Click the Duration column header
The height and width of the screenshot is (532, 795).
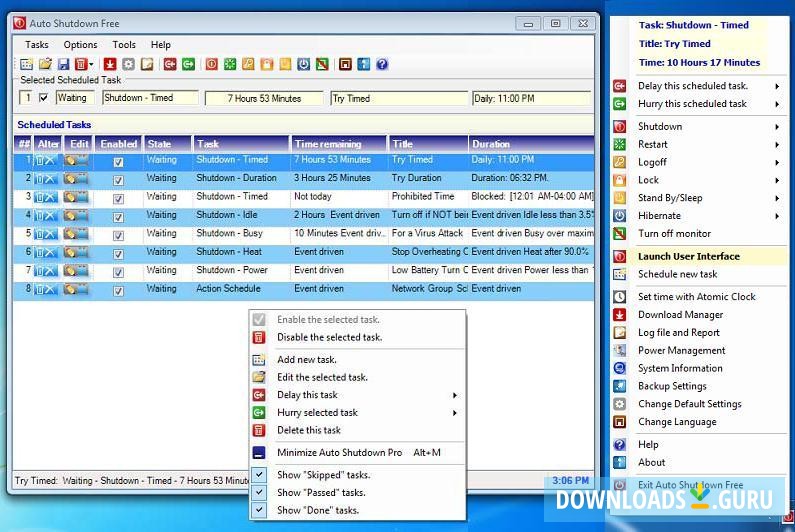[531, 144]
